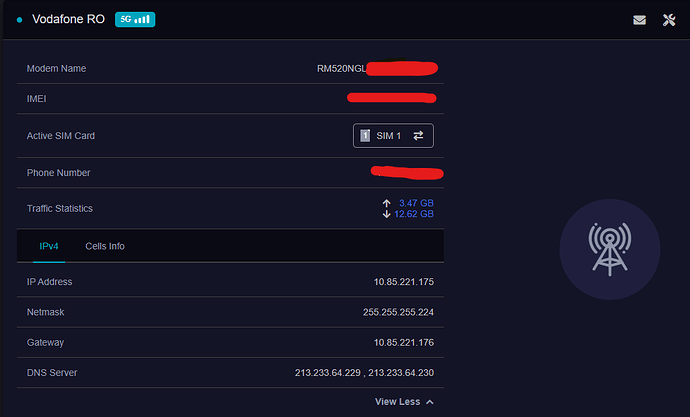The image size is (690, 417).
Task: Select the IP Address value 10.85.221.175
Action: pos(404,282)
